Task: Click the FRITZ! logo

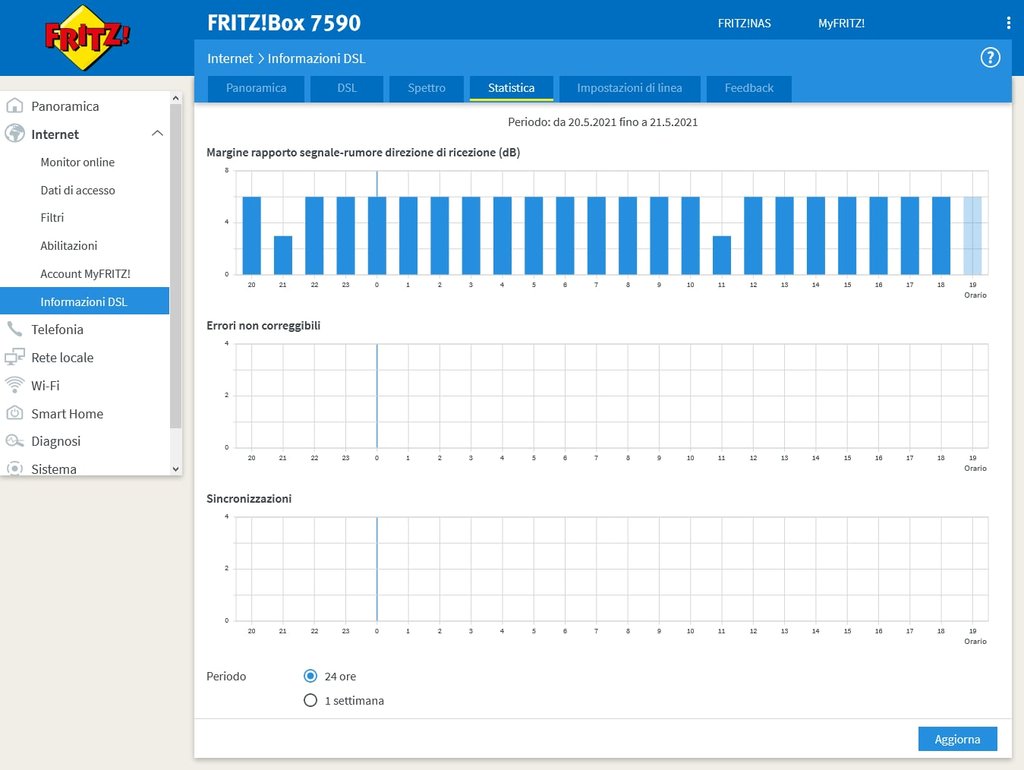Action: [x=87, y=37]
